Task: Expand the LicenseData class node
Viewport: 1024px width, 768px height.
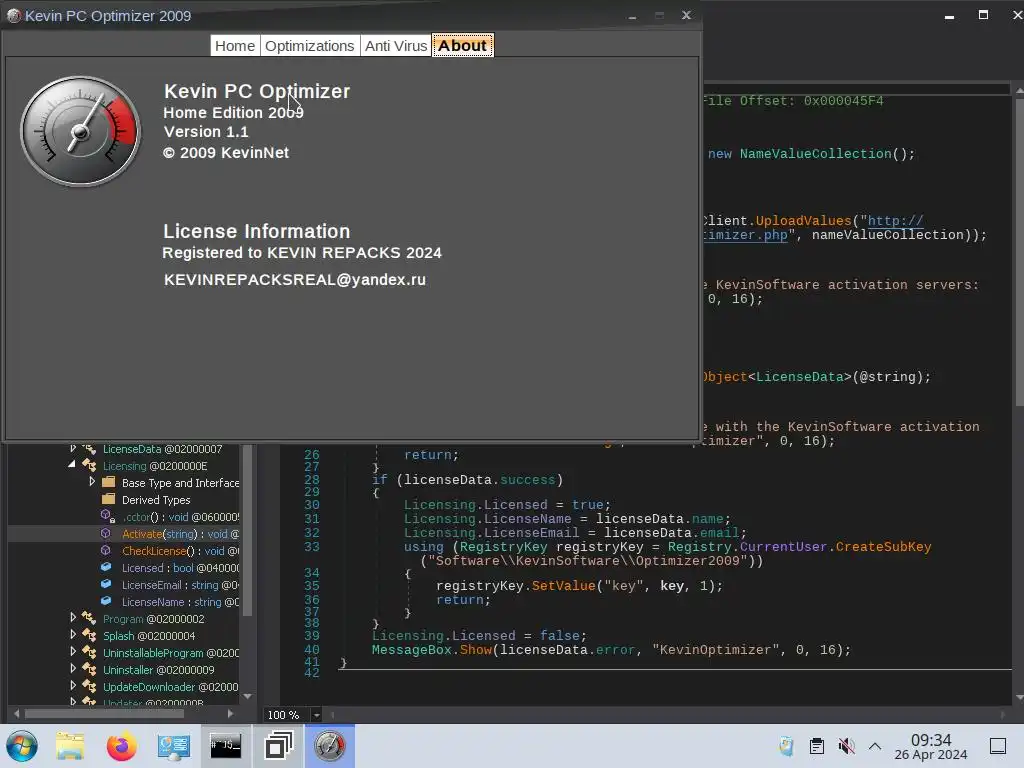Action: click(x=72, y=449)
